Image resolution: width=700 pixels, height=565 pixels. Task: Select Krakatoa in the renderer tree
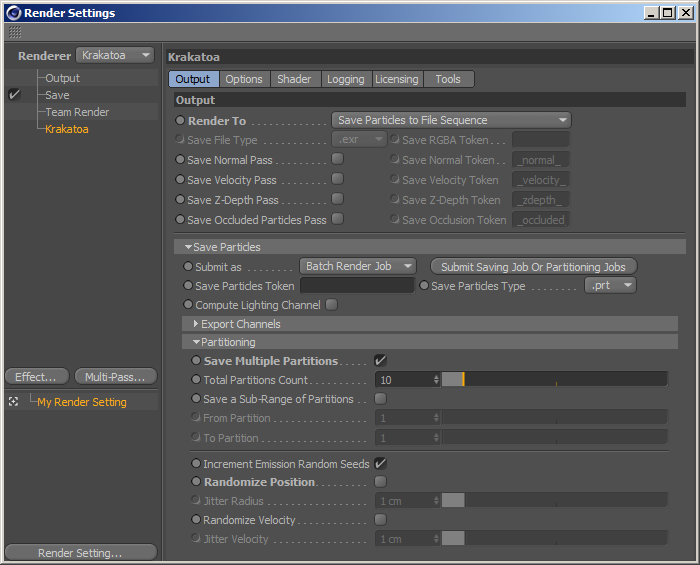coord(67,129)
